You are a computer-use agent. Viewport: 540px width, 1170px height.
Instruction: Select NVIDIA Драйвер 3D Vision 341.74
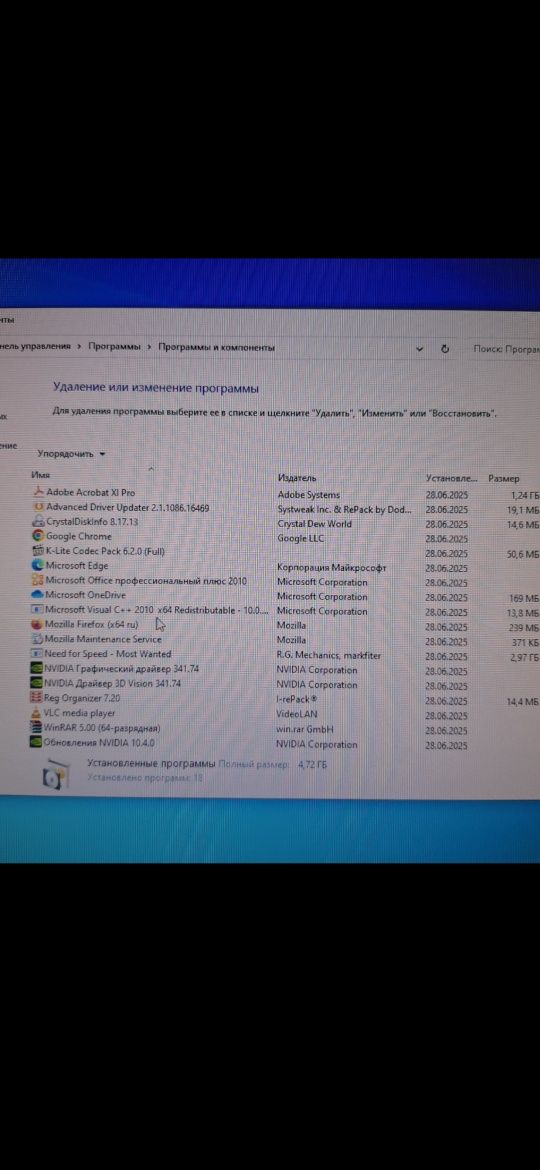pyautogui.click(x=113, y=683)
